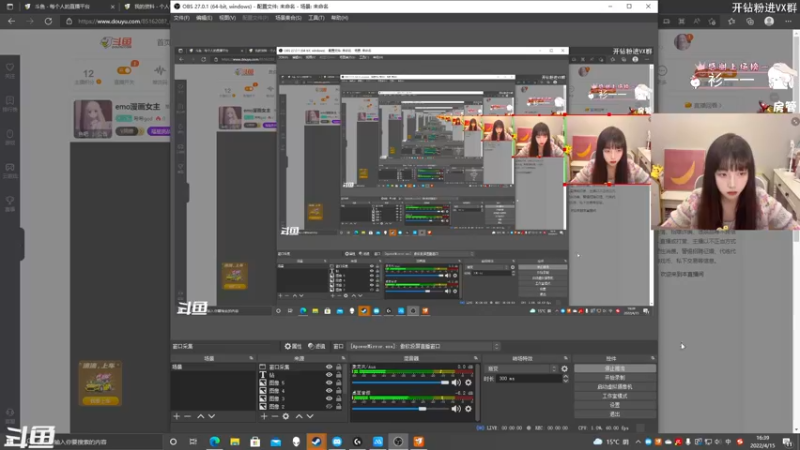Move source up arrow icon
The width and height of the screenshot is (800, 450).
[x=299, y=416]
